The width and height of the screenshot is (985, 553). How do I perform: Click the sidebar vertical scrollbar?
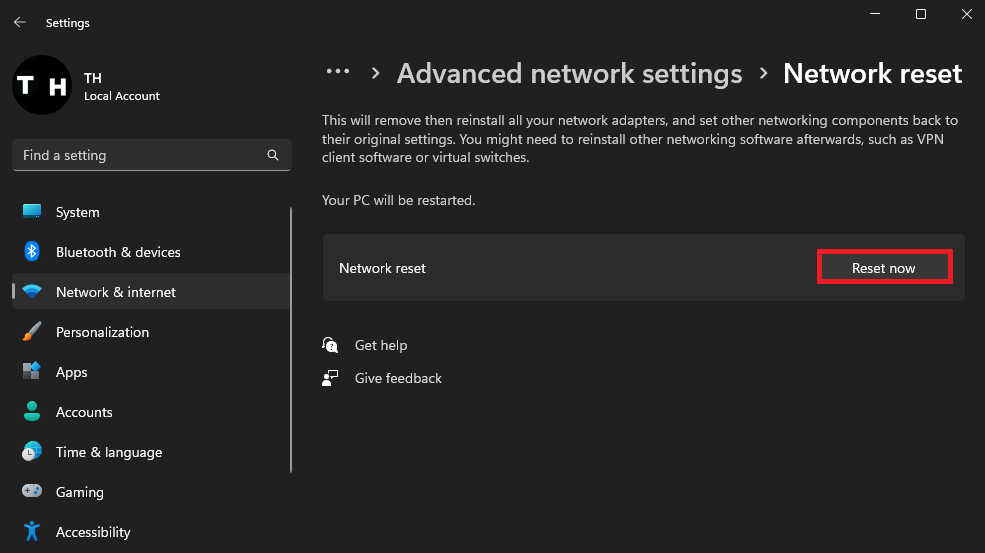(291, 340)
